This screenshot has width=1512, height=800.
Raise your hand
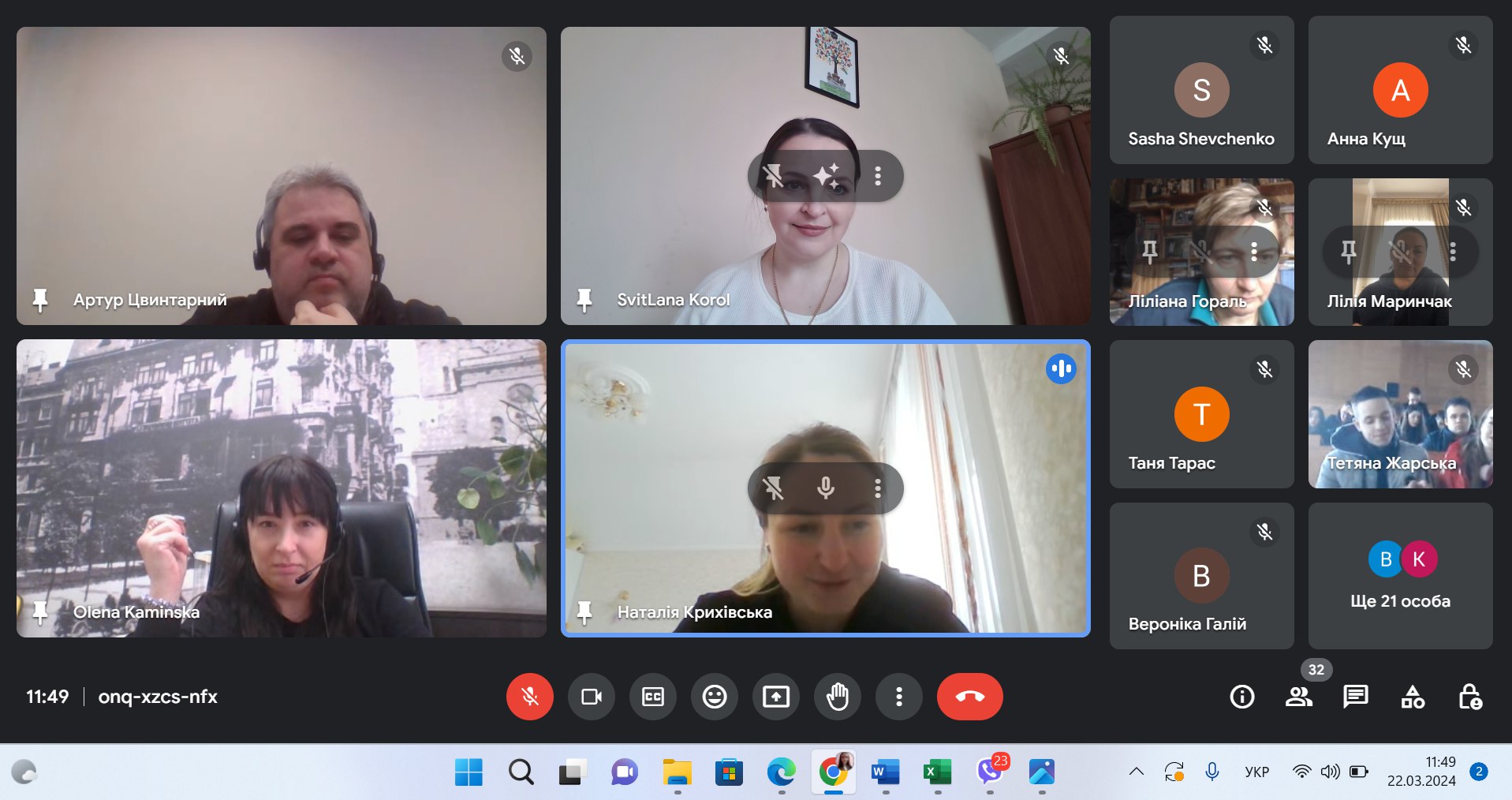click(x=837, y=697)
